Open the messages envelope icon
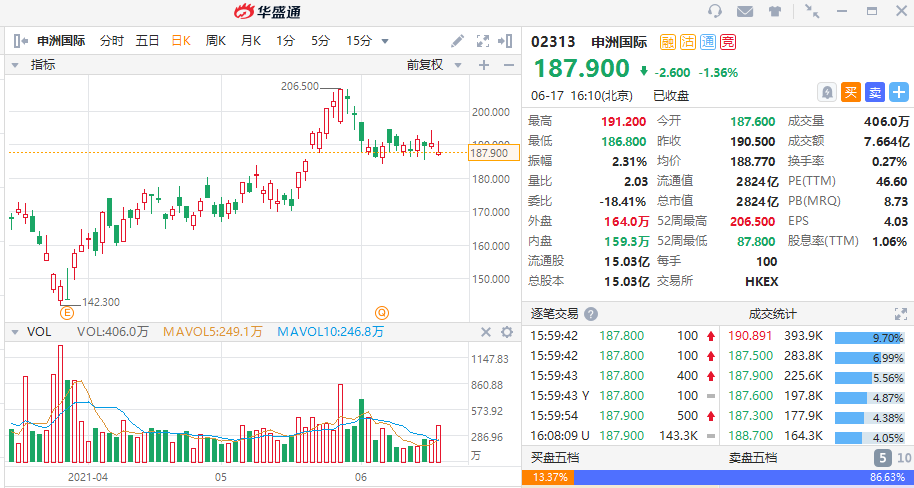The width and height of the screenshot is (914, 488). 744,11
